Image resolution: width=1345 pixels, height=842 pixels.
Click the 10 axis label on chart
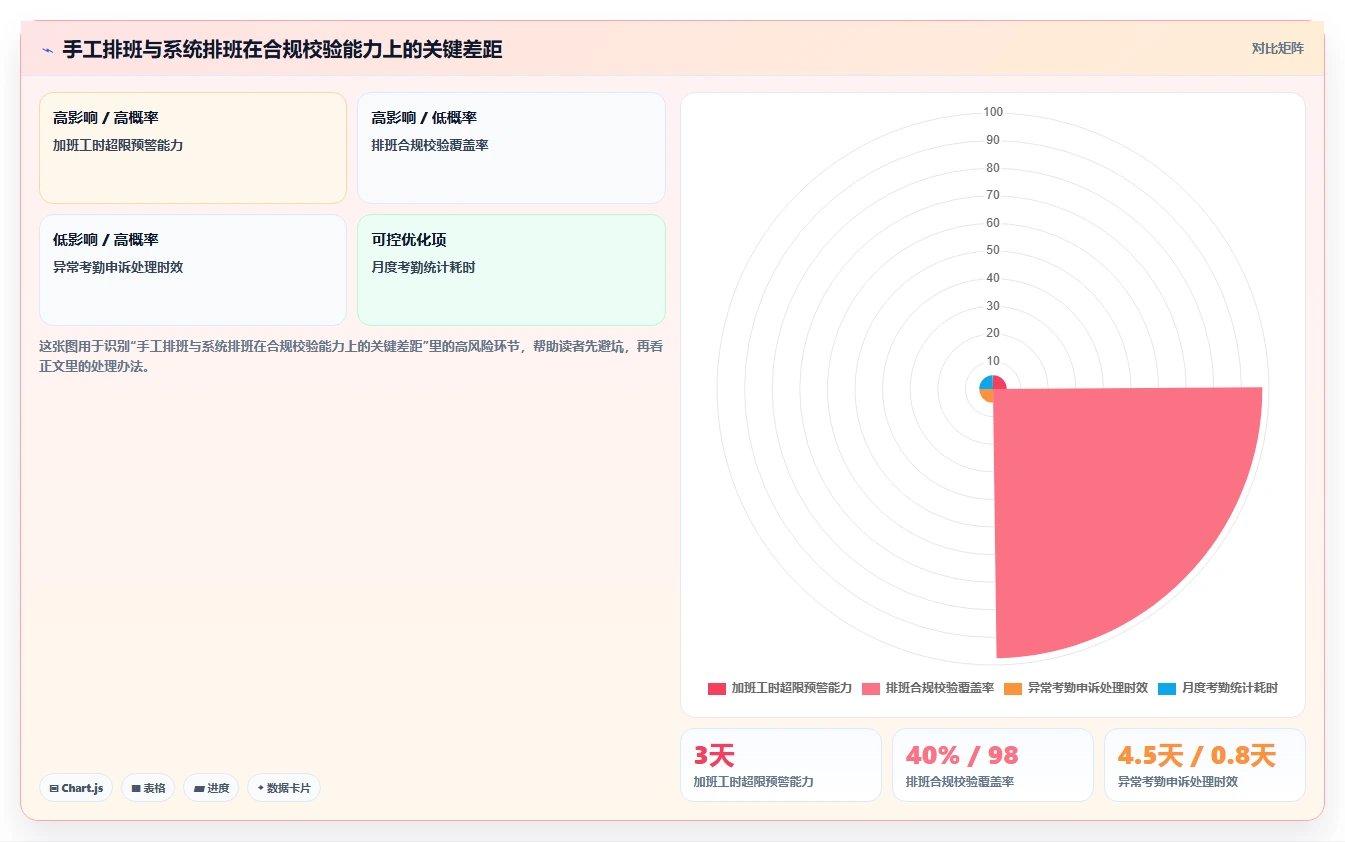pos(993,361)
